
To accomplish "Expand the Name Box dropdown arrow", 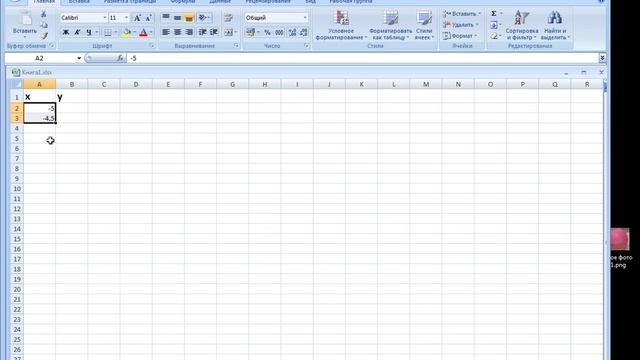I will [79, 58].
